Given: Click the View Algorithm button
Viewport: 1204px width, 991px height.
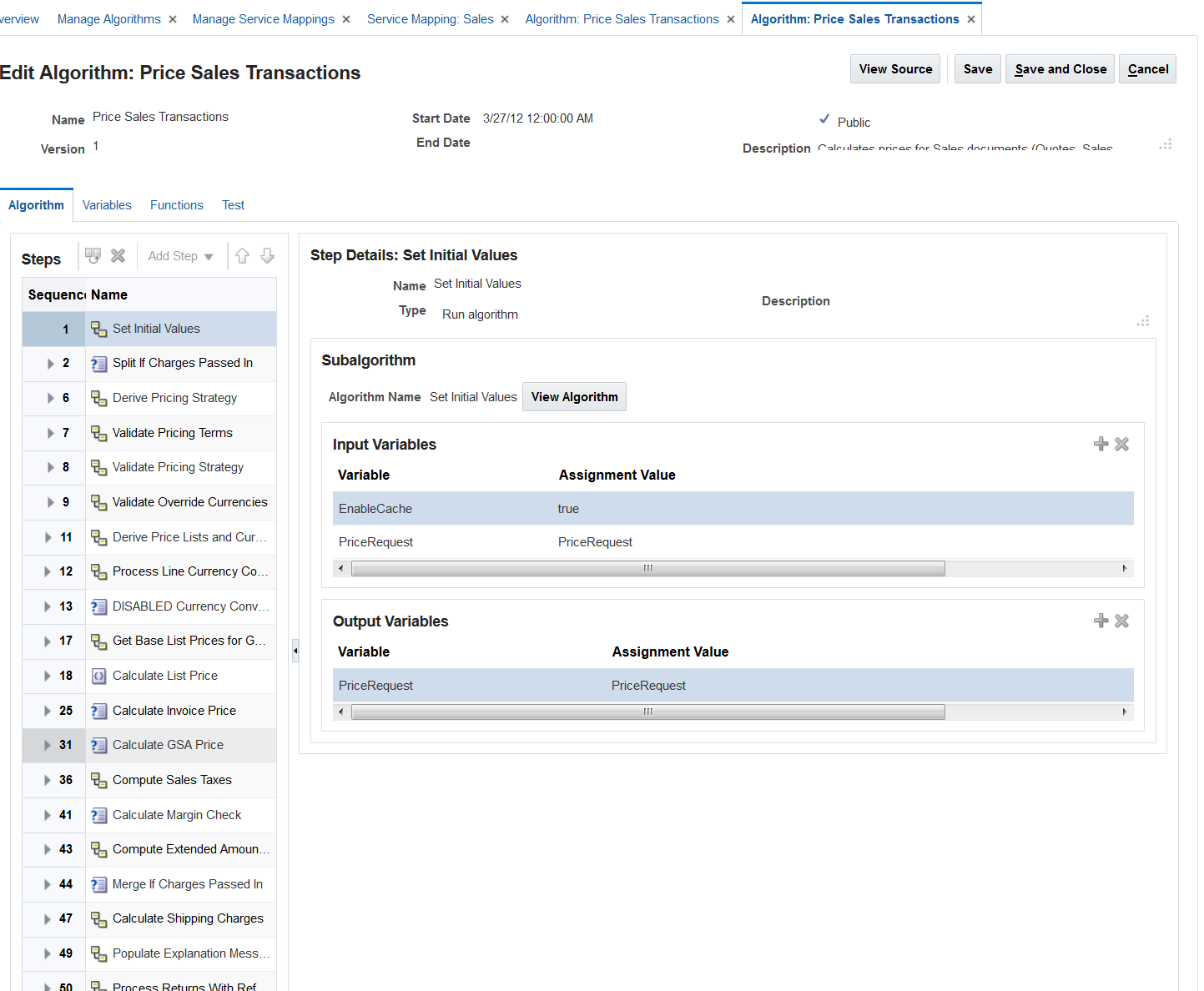Looking at the screenshot, I should click(x=574, y=396).
